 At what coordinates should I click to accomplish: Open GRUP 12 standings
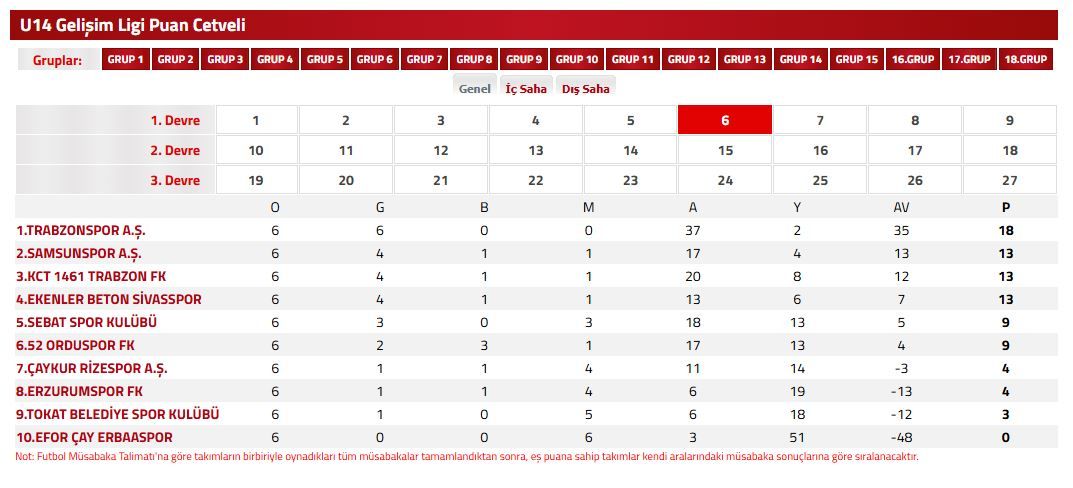tap(689, 60)
